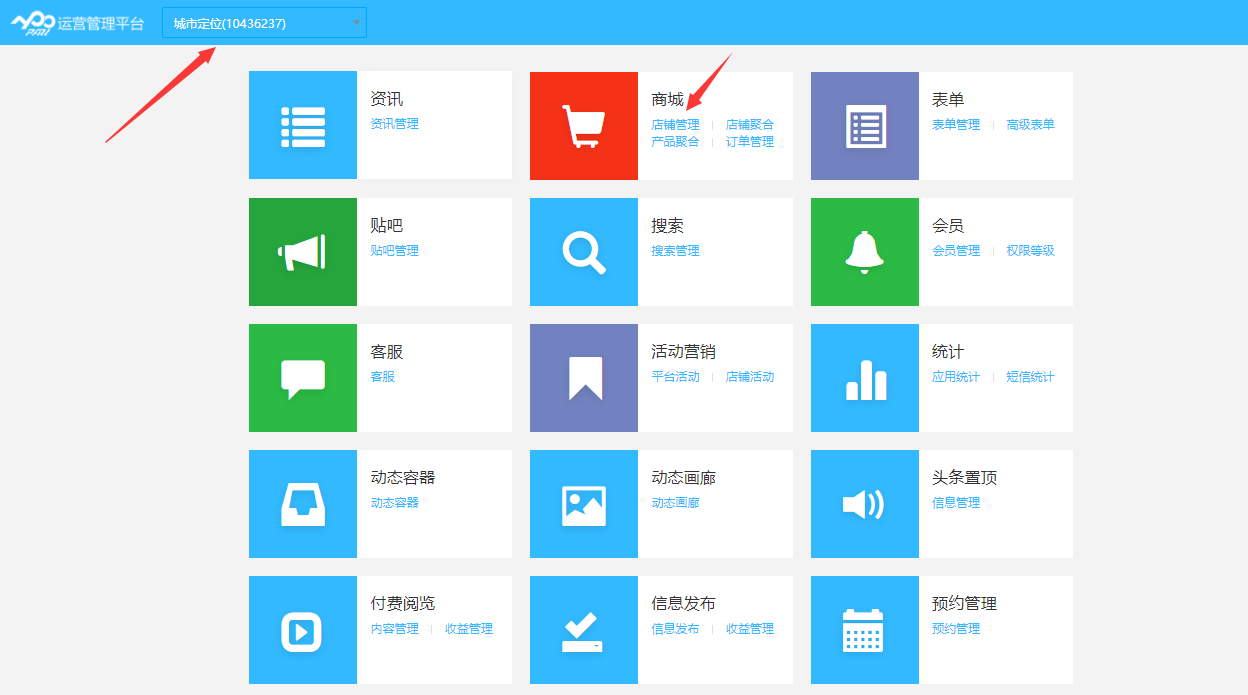Select the magnifier 搜索 icon

583,252
